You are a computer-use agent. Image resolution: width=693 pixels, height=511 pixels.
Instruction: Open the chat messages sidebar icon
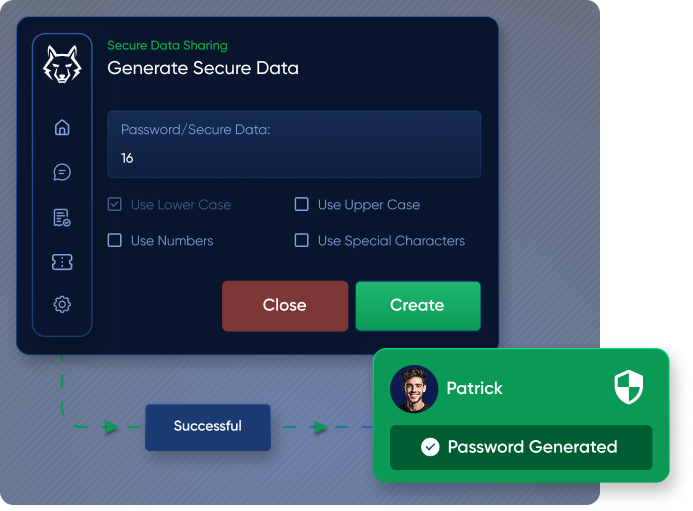pyautogui.click(x=62, y=172)
